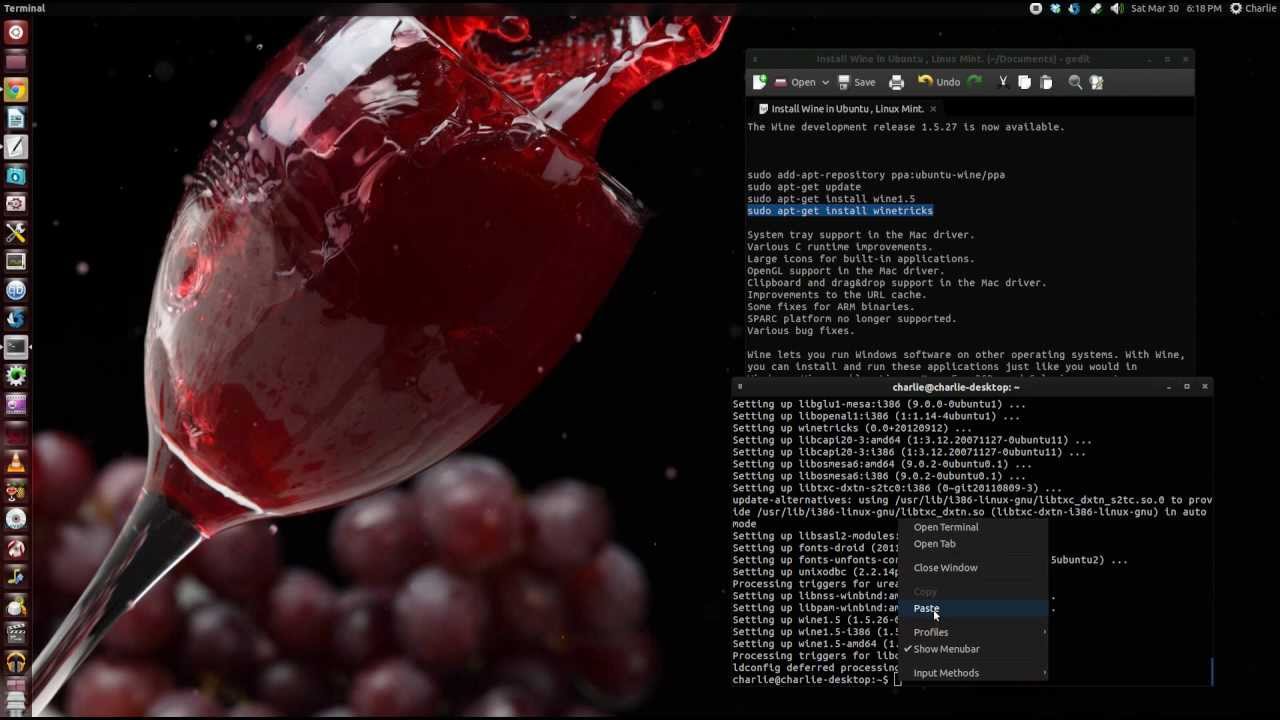Open the headphones audio launcher icon
The height and width of the screenshot is (720, 1280).
(16, 662)
